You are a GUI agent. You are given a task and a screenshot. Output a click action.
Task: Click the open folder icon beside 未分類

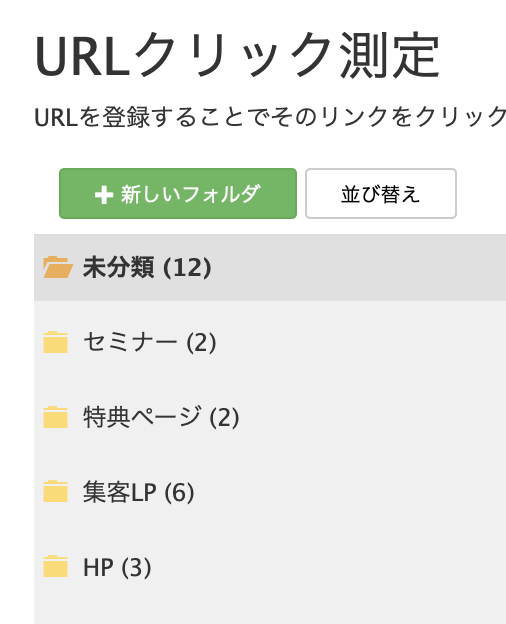pos(58,267)
